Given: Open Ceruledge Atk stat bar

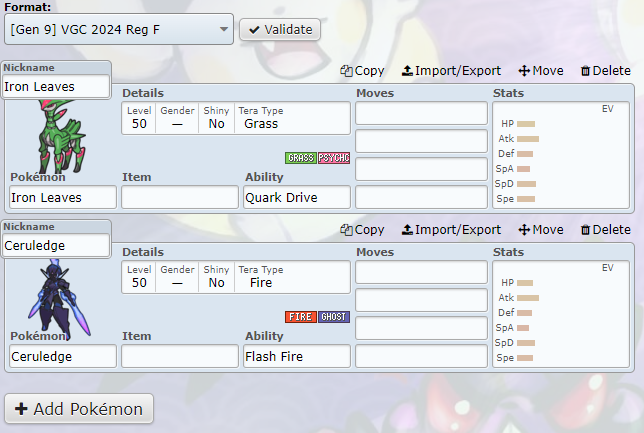Looking at the screenshot, I should pos(528,298).
